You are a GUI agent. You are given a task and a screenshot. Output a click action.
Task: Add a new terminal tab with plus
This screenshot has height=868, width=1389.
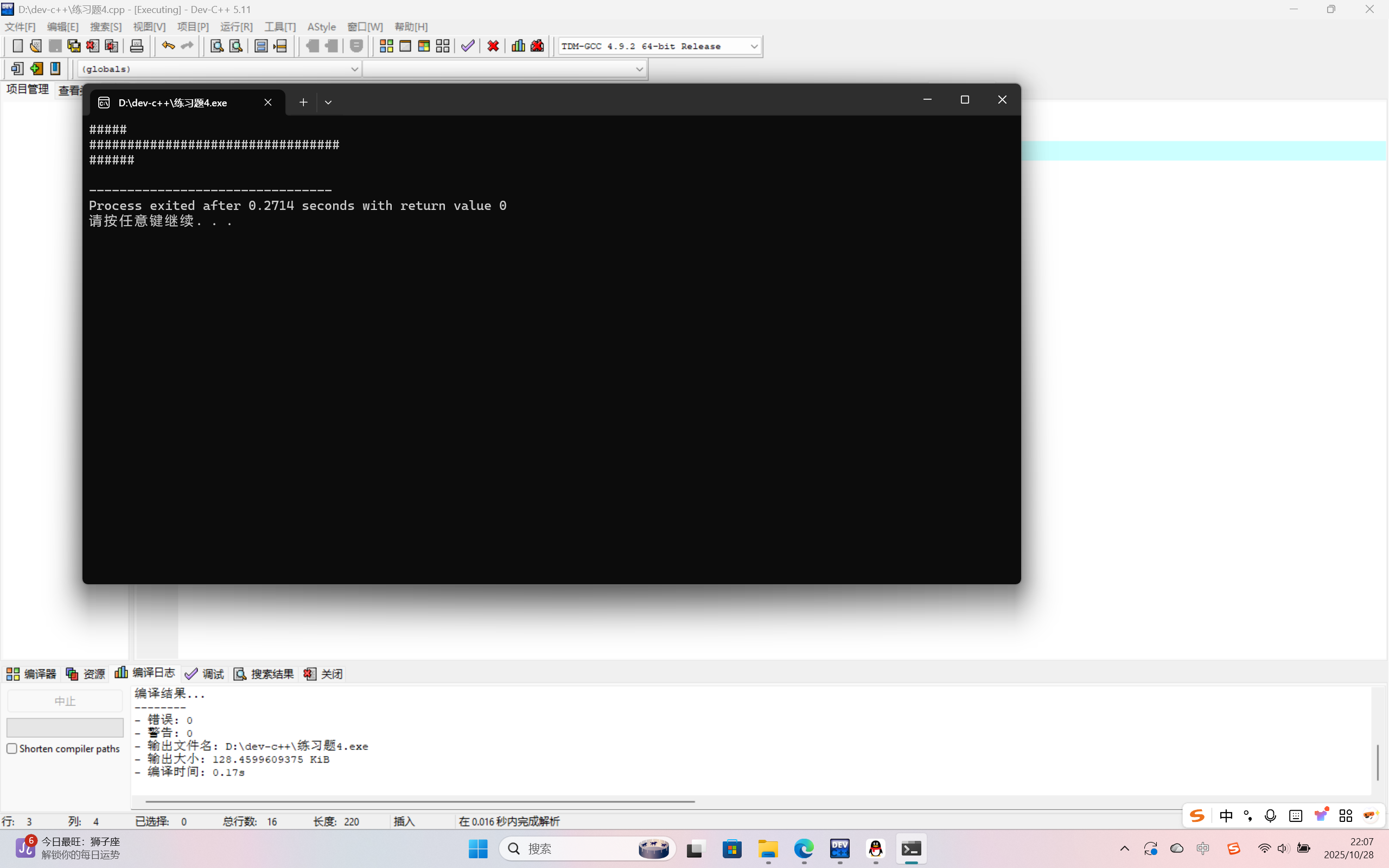pos(303,103)
